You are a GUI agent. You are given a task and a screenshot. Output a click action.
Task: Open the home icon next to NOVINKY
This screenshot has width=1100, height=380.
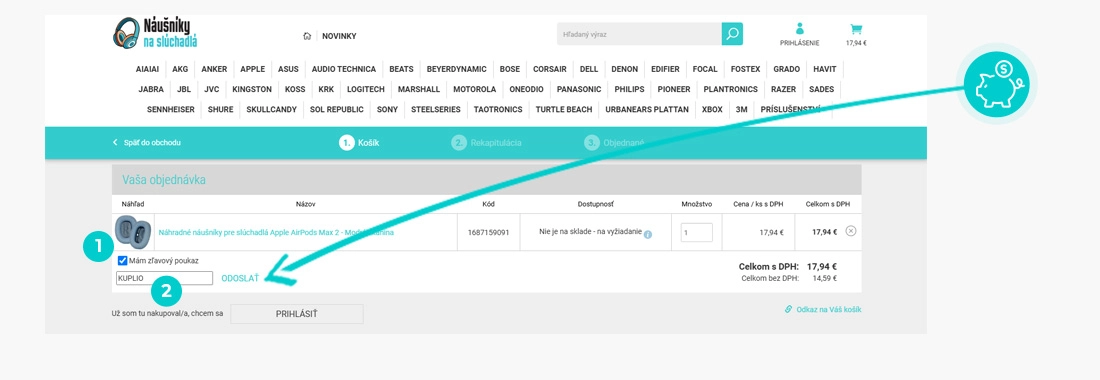(307, 36)
